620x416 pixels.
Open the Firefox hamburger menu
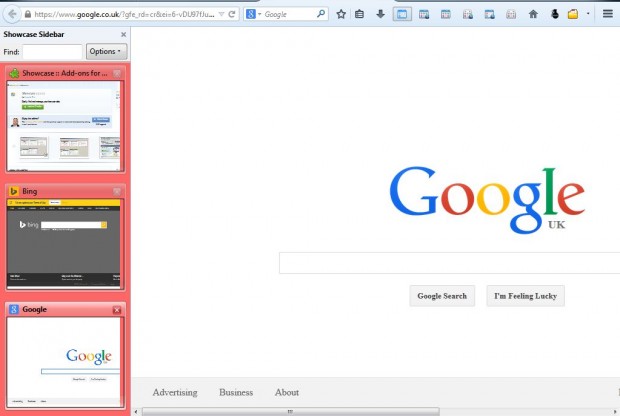point(606,14)
